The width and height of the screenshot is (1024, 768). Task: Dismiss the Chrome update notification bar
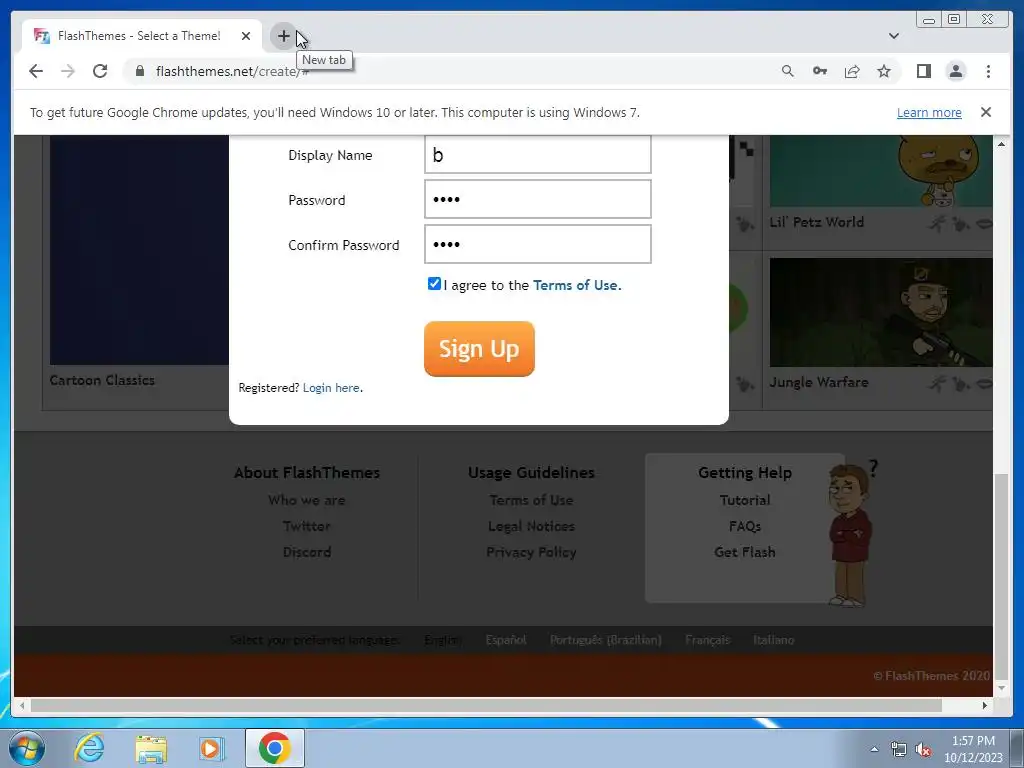pyautogui.click(x=985, y=112)
